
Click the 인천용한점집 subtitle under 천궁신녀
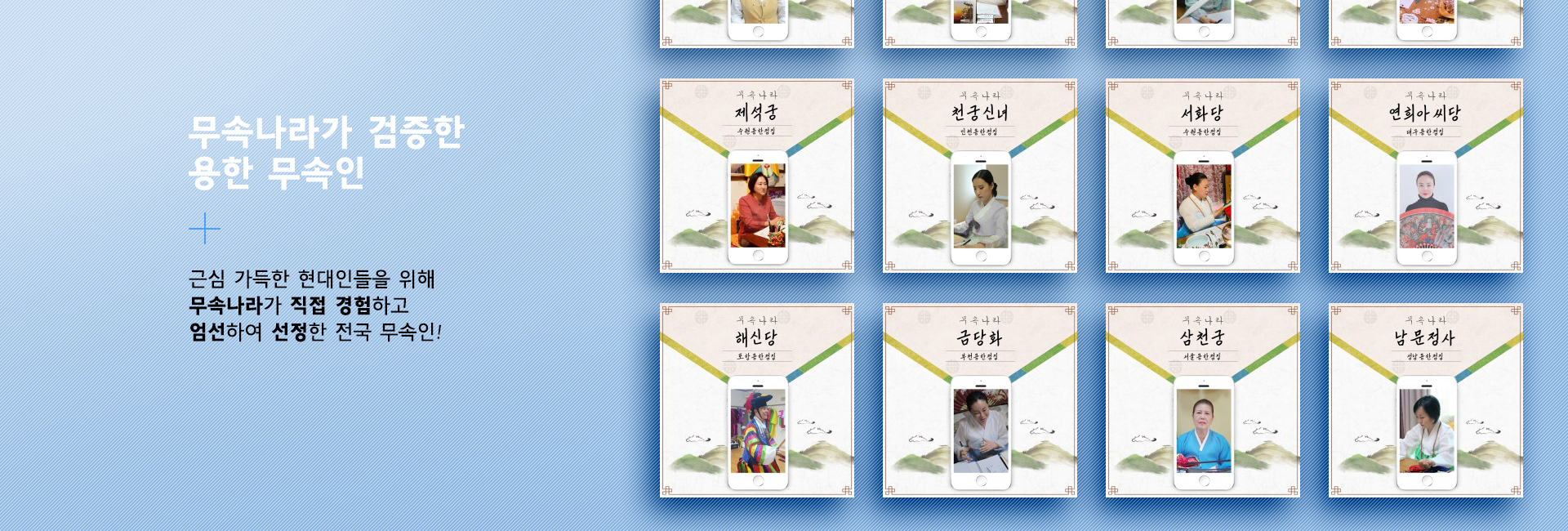pos(980,132)
